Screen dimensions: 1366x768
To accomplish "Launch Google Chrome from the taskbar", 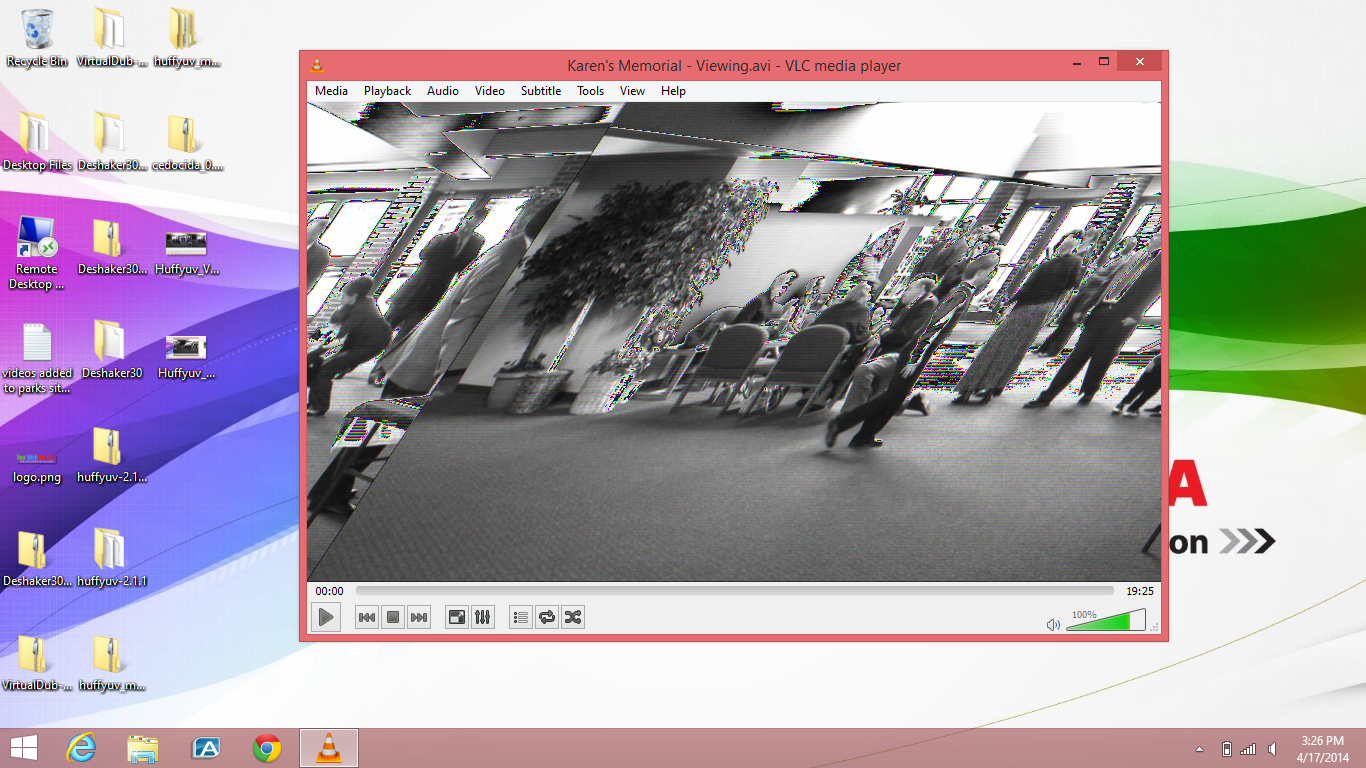I will tap(267, 748).
